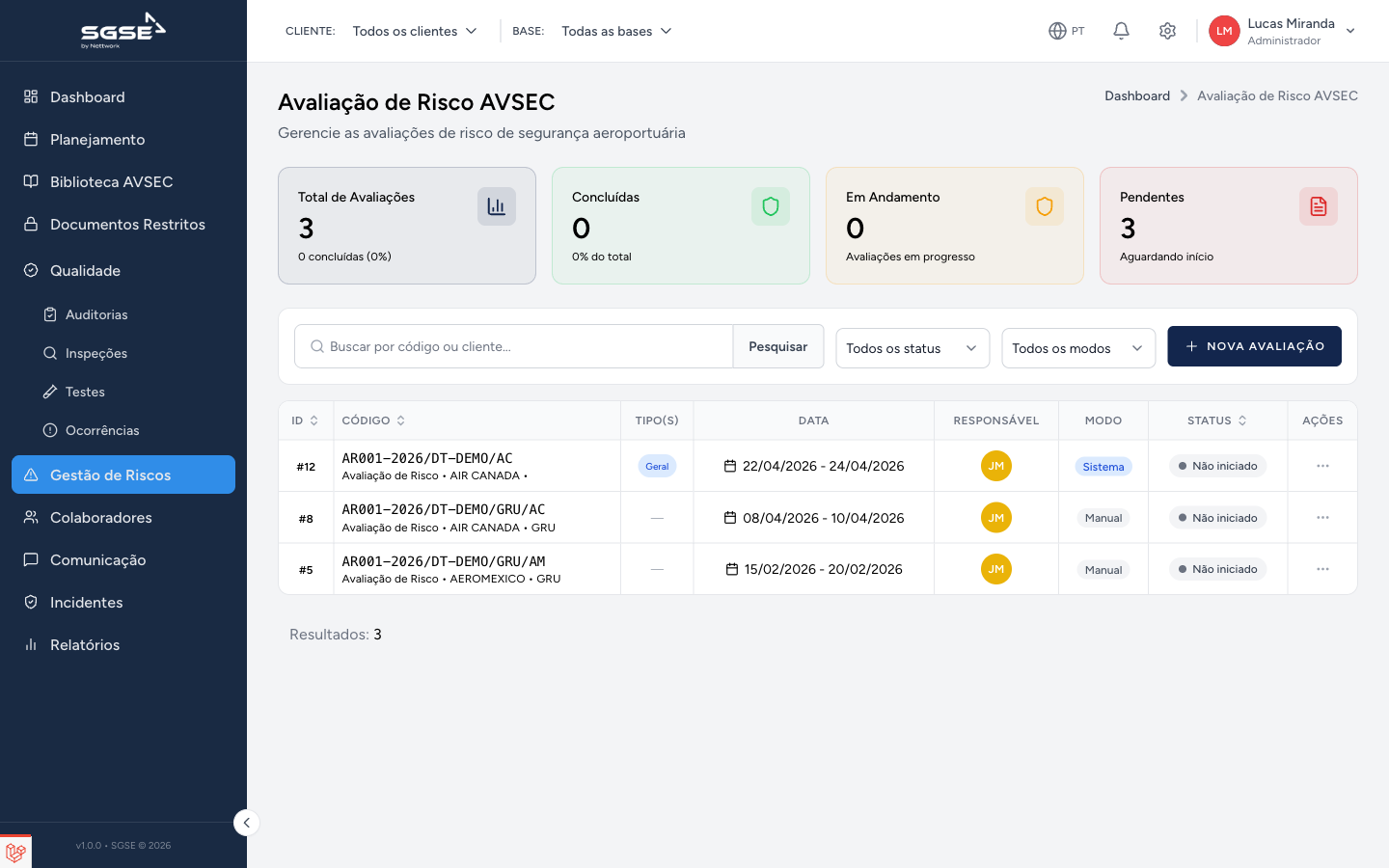Open assessment AR001-2026/DT-DEMO/GRU/AC
This screenshot has width=1389, height=868.
click(x=444, y=509)
